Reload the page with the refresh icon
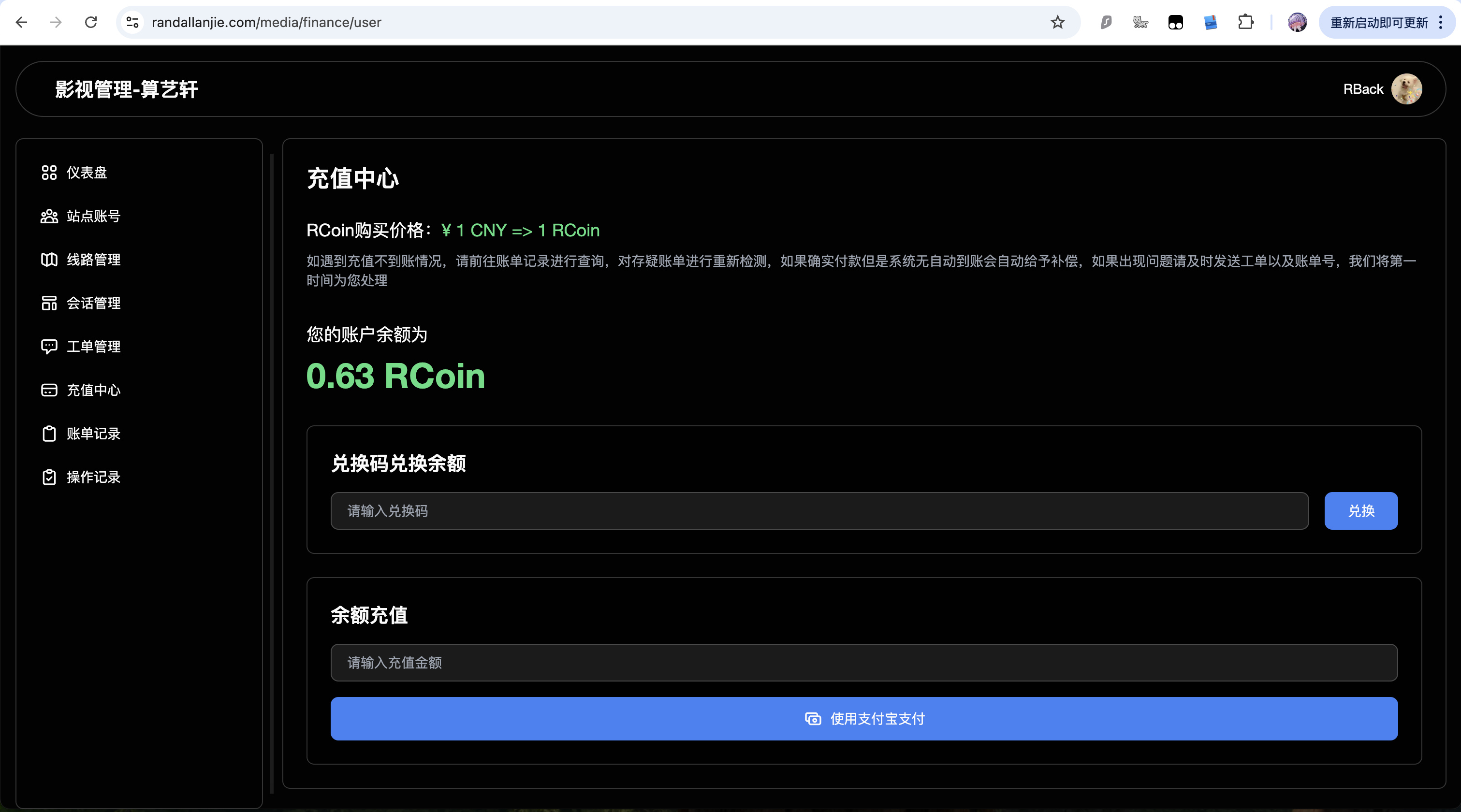The image size is (1461, 812). [x=91, y=23]
